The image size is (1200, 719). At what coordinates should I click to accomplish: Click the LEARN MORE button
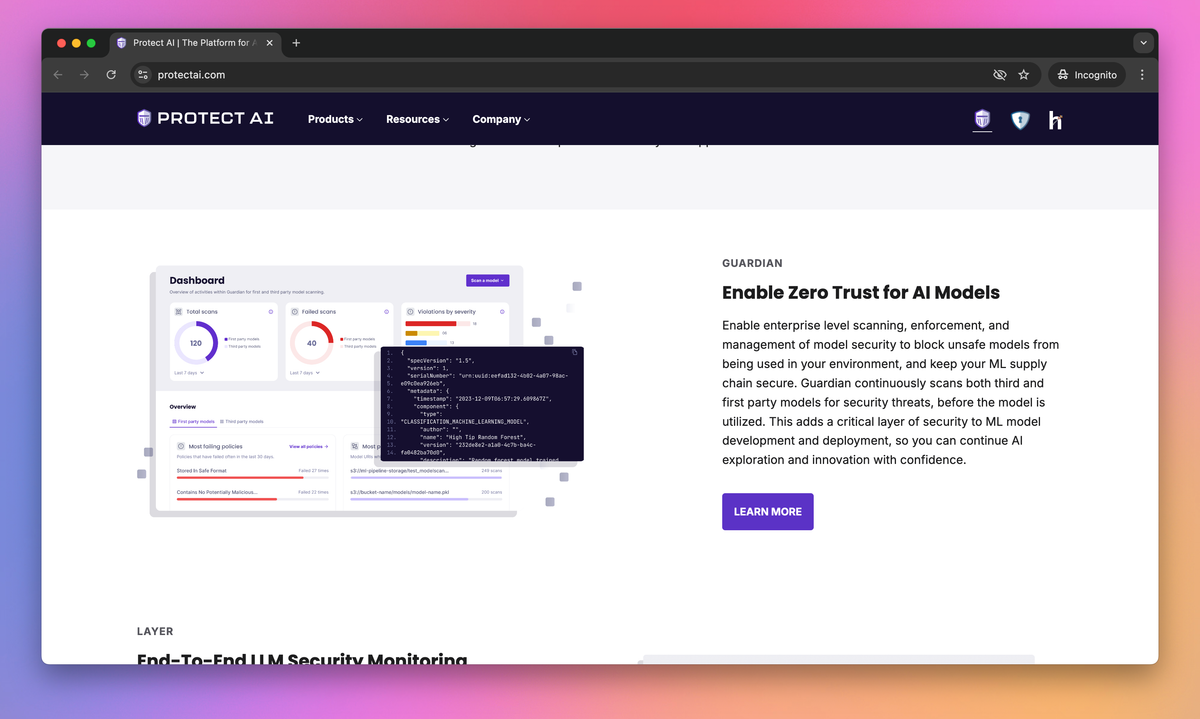(768, 511)
